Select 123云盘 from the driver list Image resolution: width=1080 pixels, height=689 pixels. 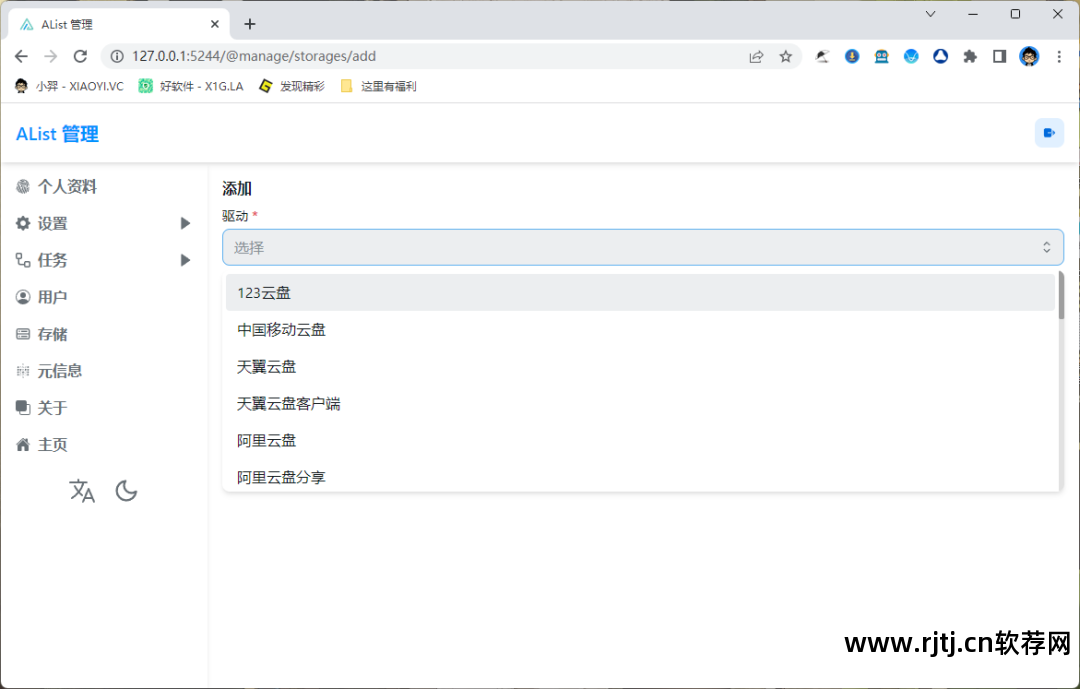point(263,292)
